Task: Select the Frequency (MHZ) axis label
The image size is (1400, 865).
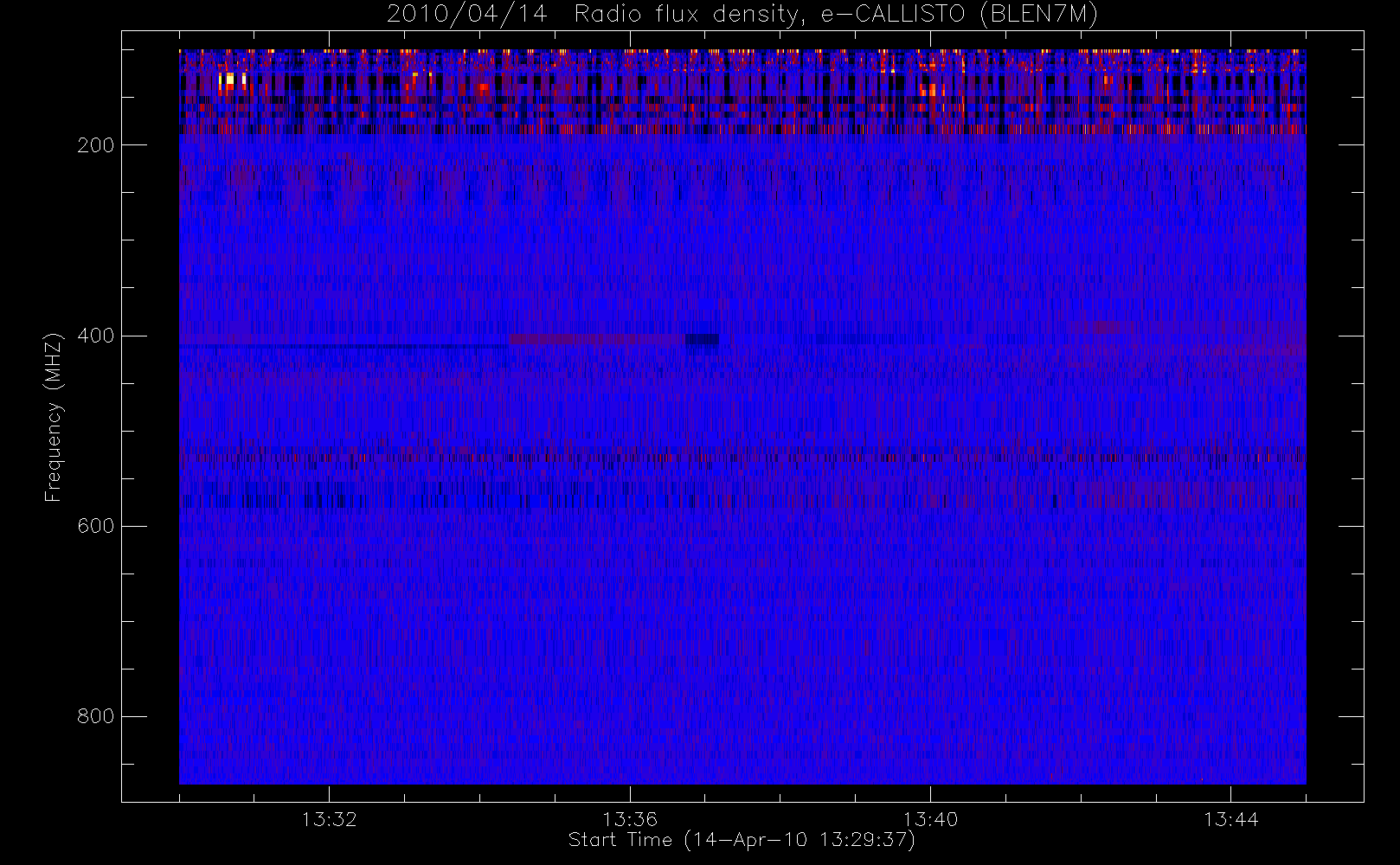Action: (x=54, y=417)
